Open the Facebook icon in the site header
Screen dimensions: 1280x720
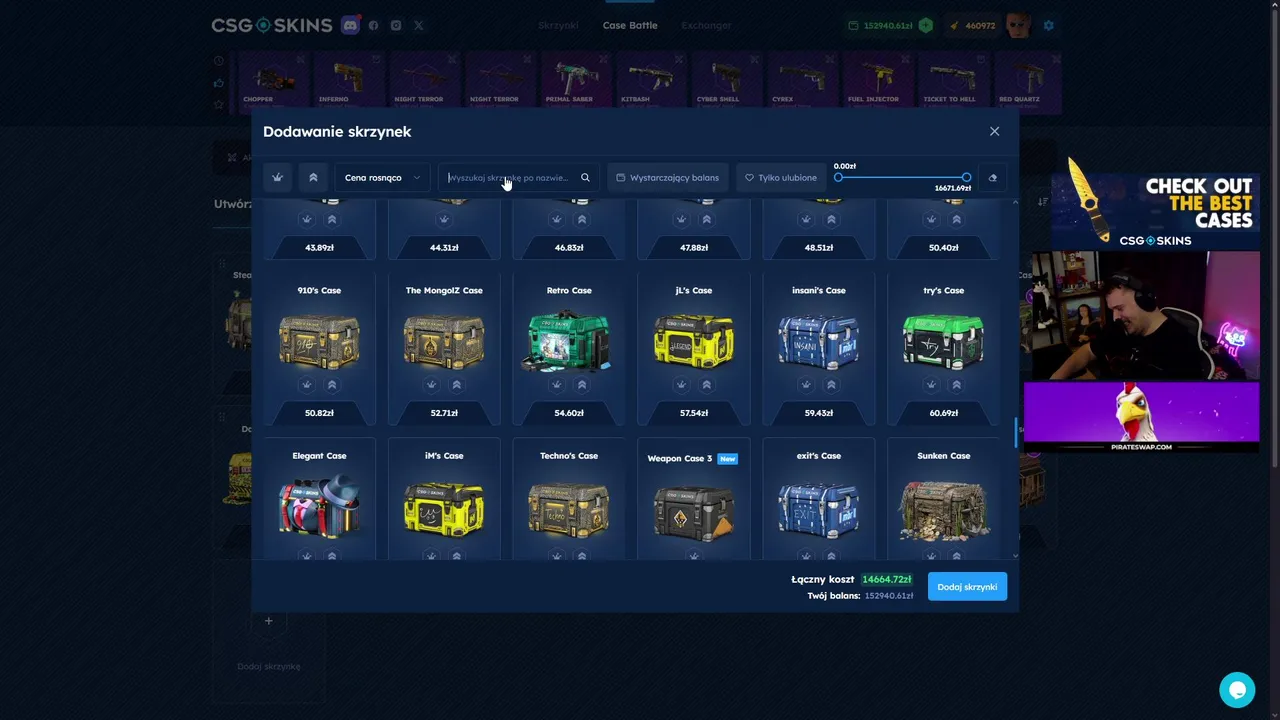[373, 25]
